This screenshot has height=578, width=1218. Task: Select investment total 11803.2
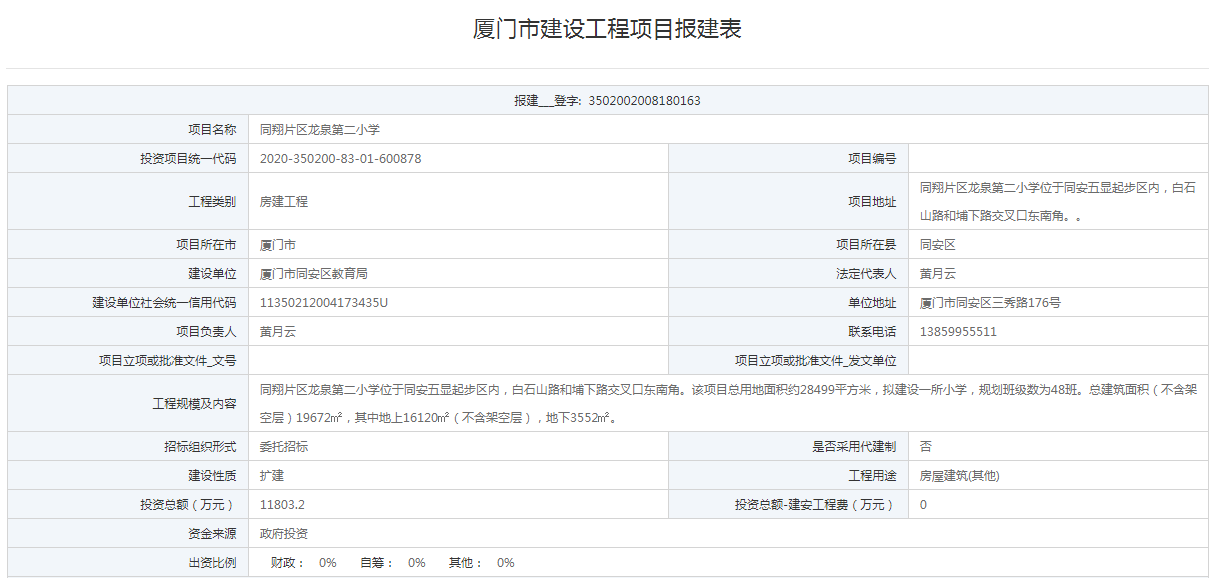pos(282,505)
